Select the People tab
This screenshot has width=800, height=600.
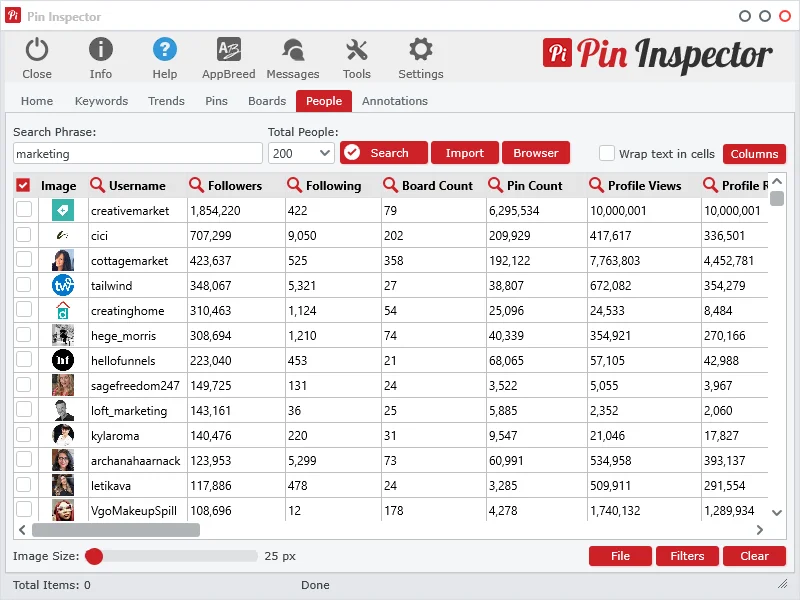[324, 101]
